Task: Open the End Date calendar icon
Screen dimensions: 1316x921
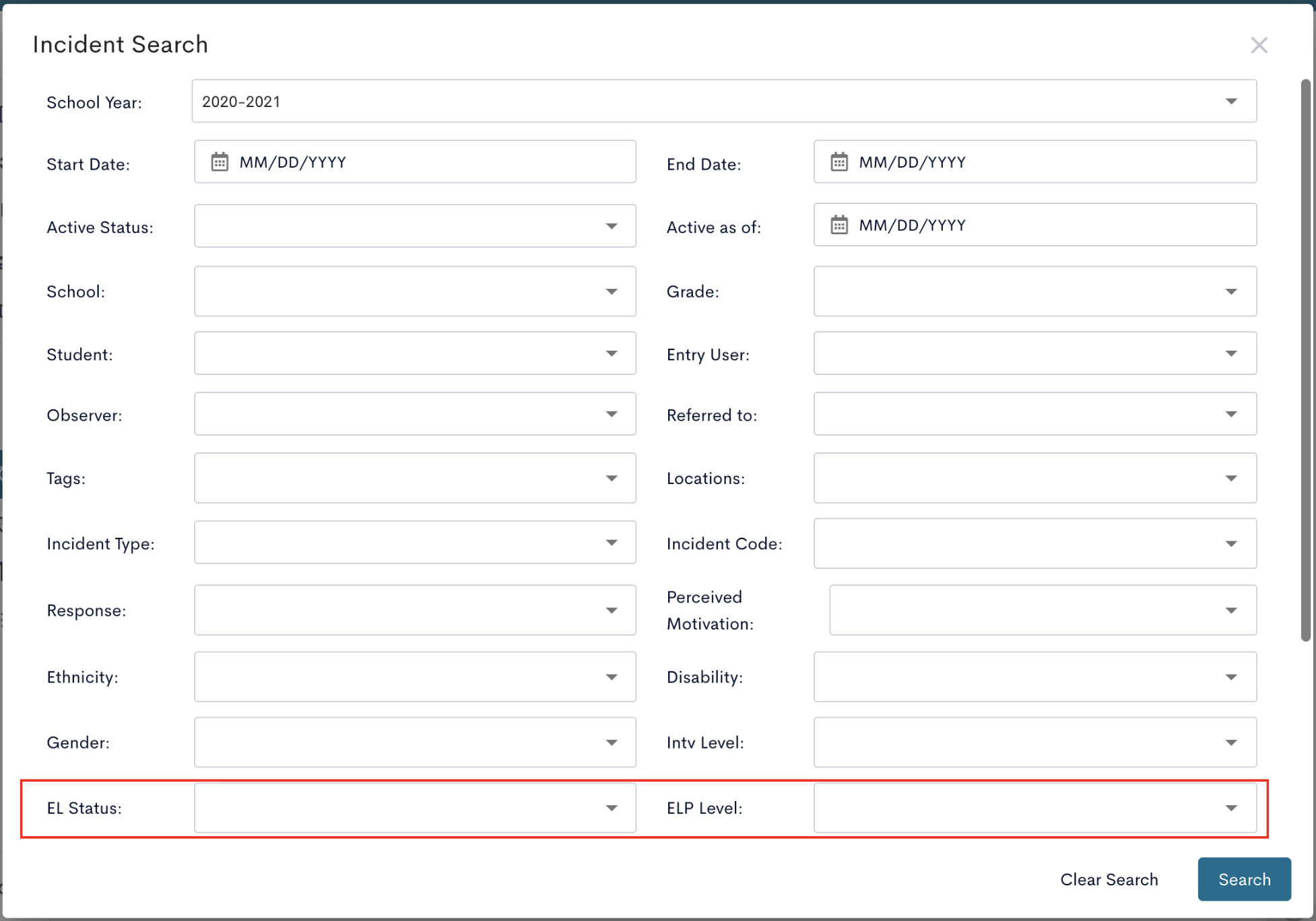Action: tap(839, 162)
